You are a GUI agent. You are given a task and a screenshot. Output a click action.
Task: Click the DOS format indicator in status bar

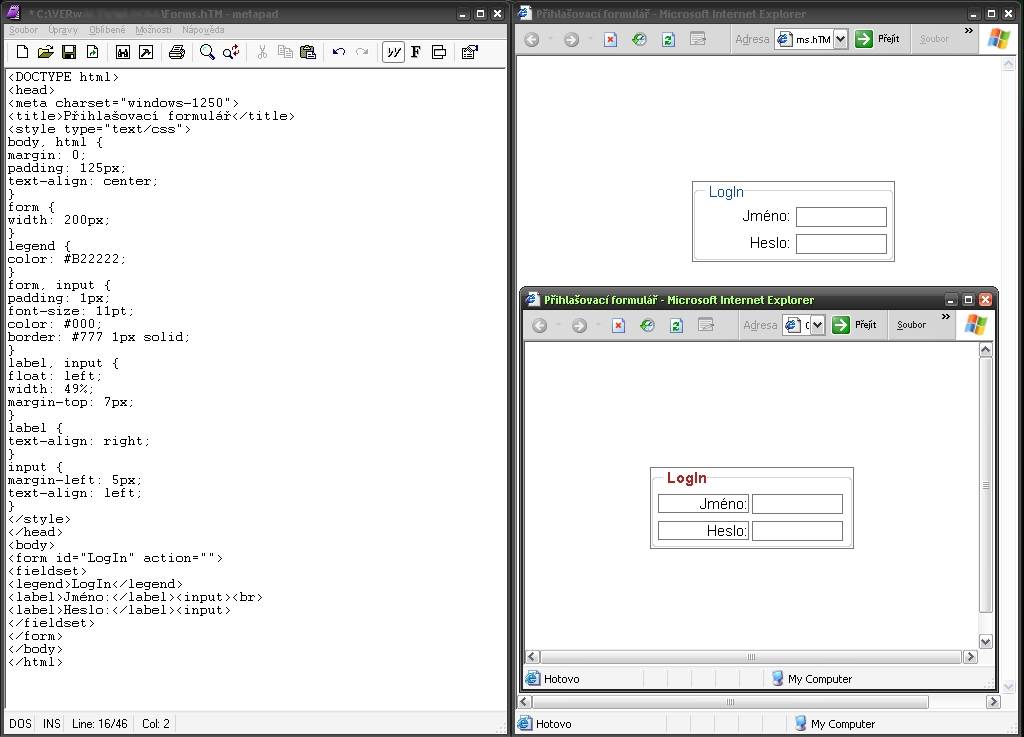point(20,723)
